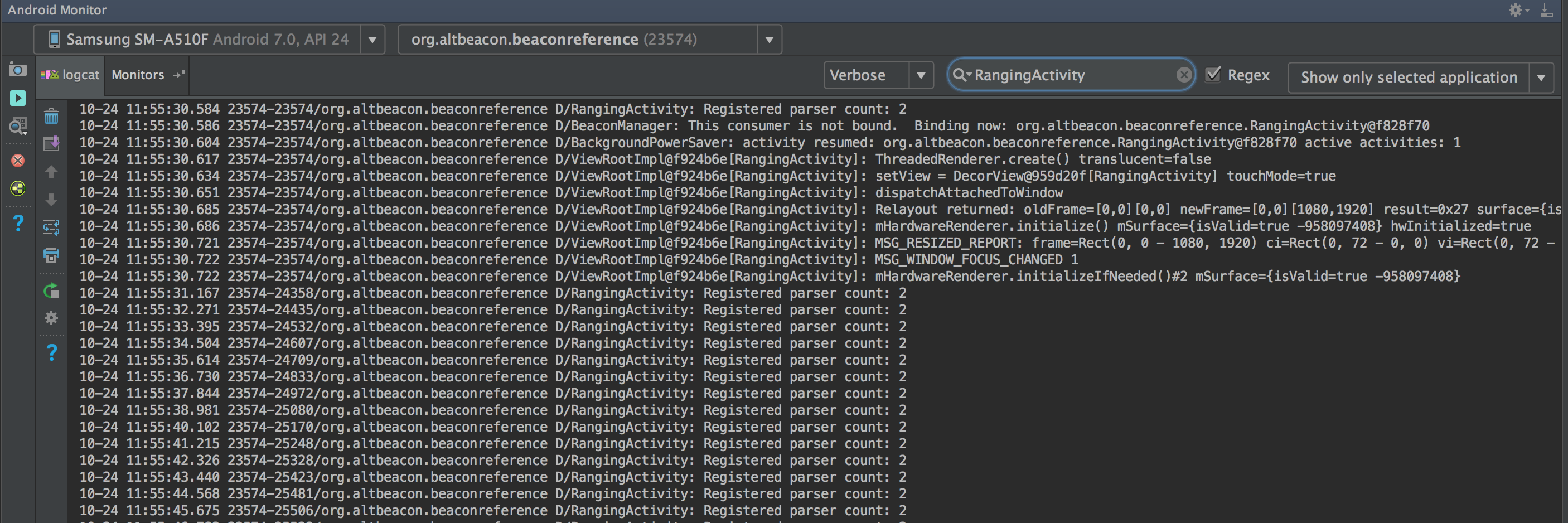
Task: Clear the logcat output
Action: (x=52, y=115)
